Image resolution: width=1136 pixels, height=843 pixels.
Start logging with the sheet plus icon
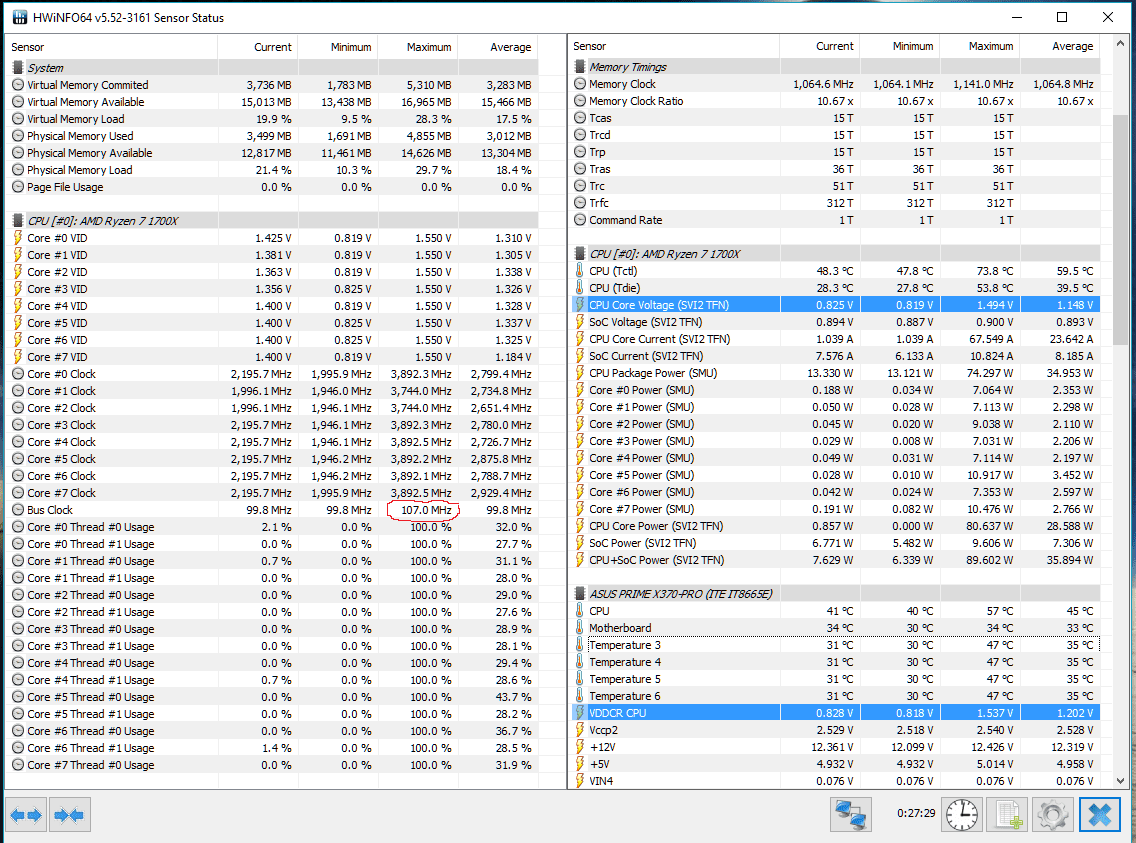point(1008,815)
